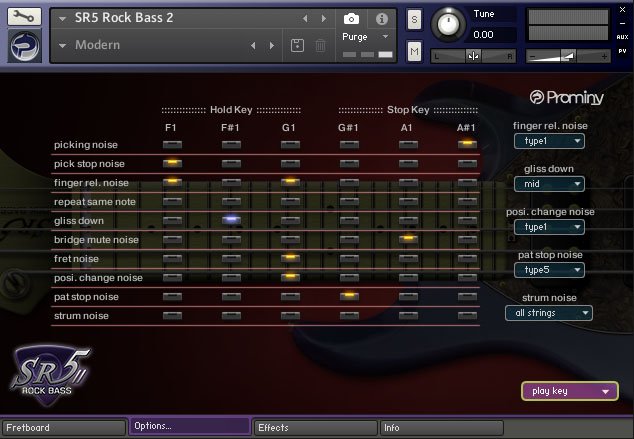Switch to the Fretboard tab

tap(63, 427)
